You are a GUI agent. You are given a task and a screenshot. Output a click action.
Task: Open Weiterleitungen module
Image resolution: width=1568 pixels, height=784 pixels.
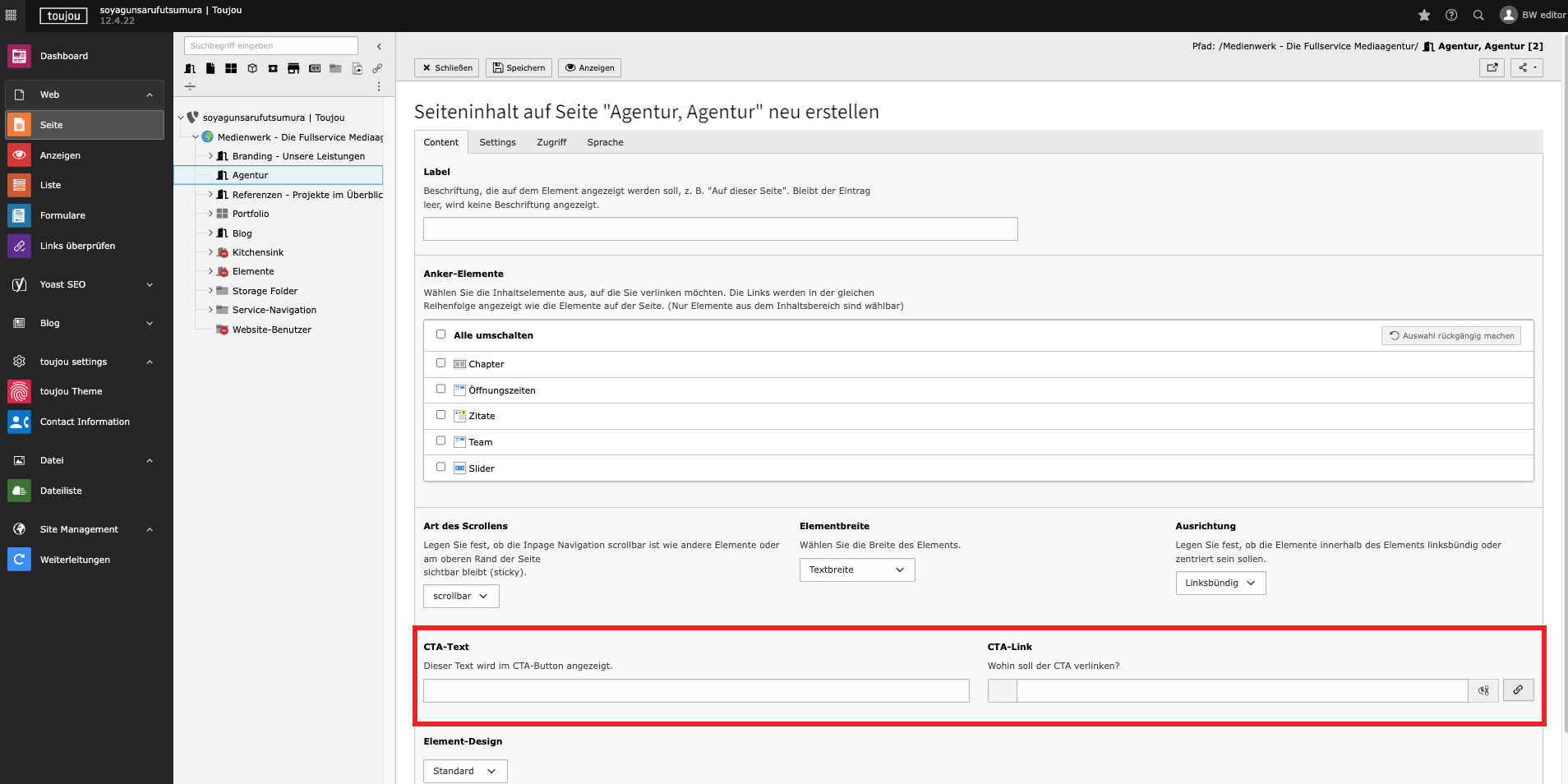(85, 560)
